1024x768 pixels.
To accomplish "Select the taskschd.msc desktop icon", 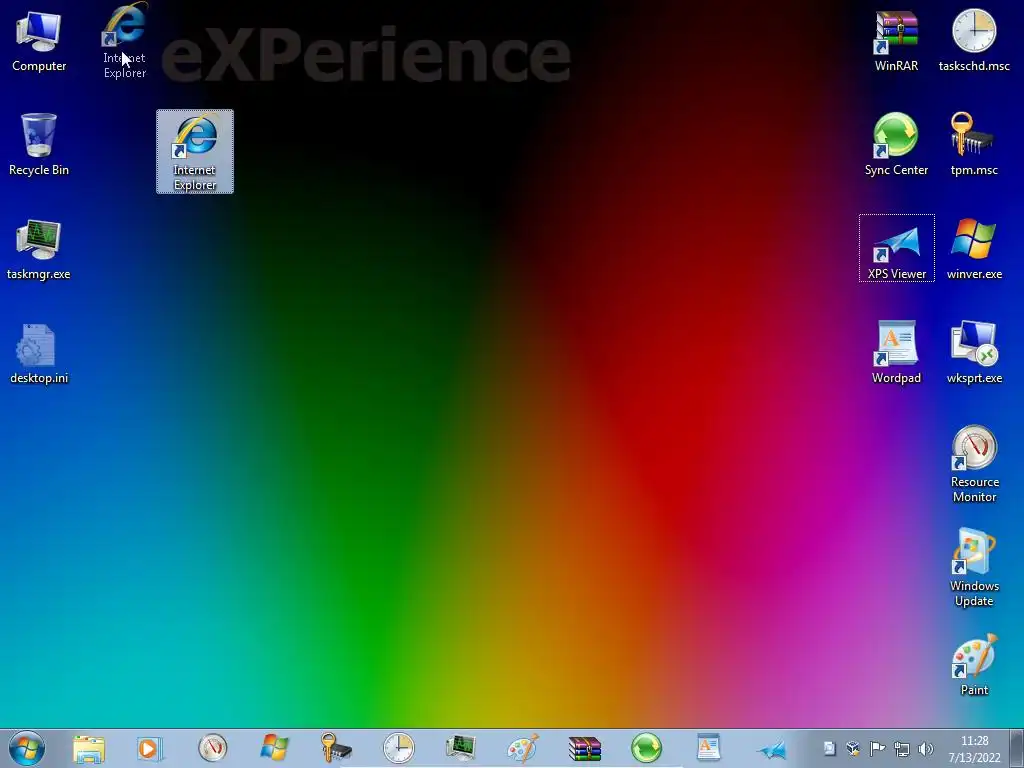I will click(x=974, y=40).
